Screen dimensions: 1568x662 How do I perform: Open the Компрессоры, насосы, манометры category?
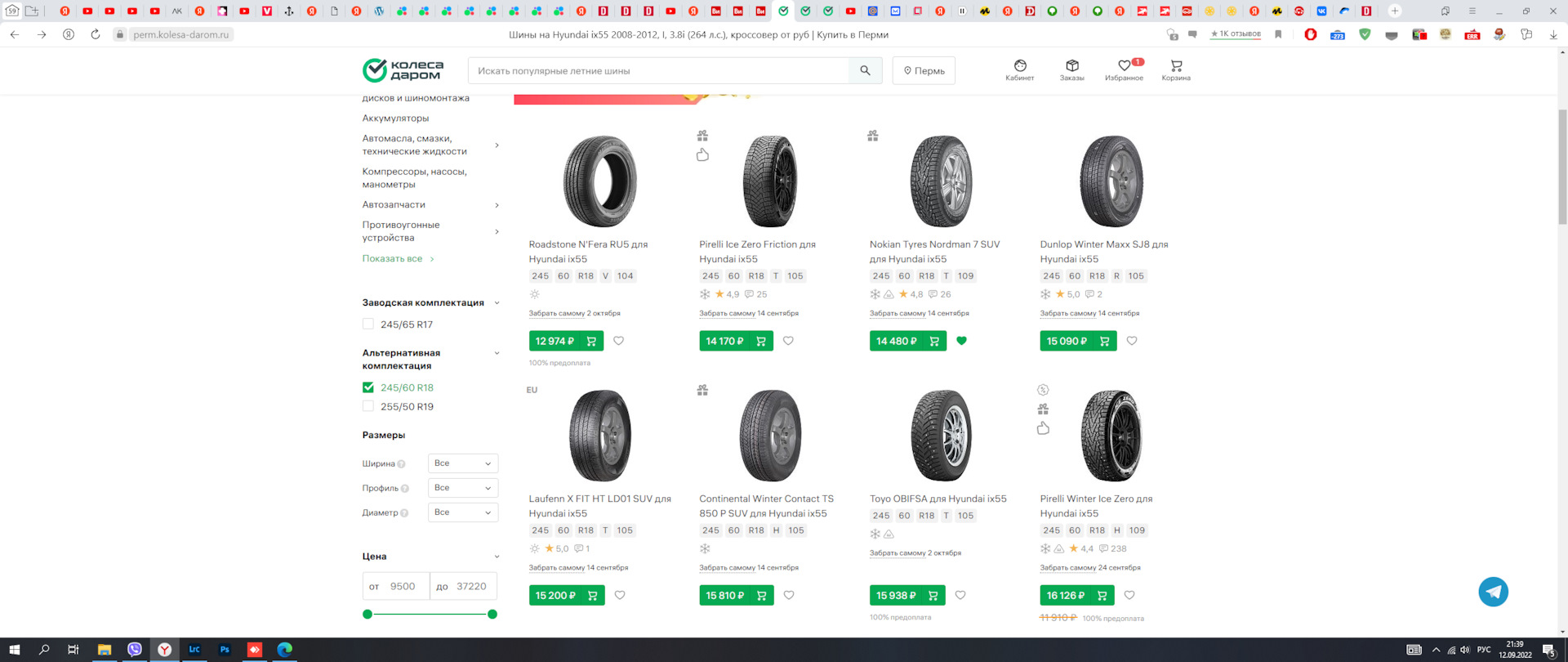(415, 177)
